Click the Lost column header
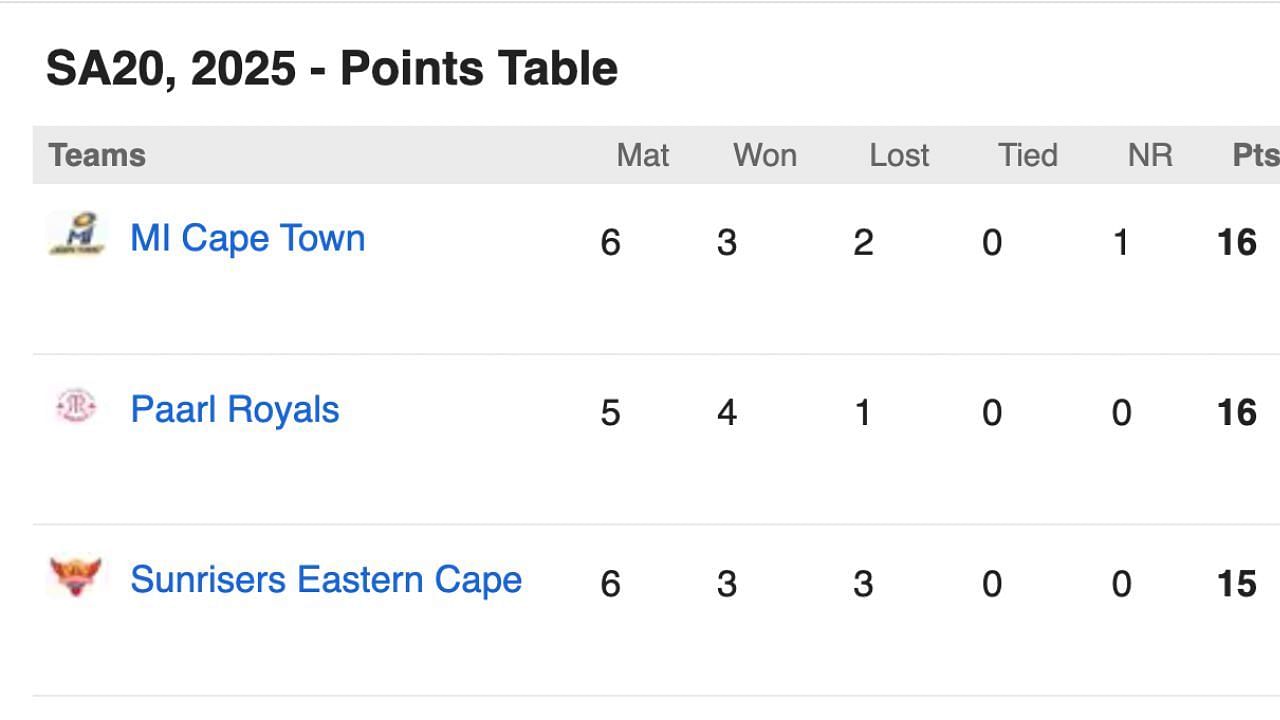The image size is (1280, 720). point(899,155)
